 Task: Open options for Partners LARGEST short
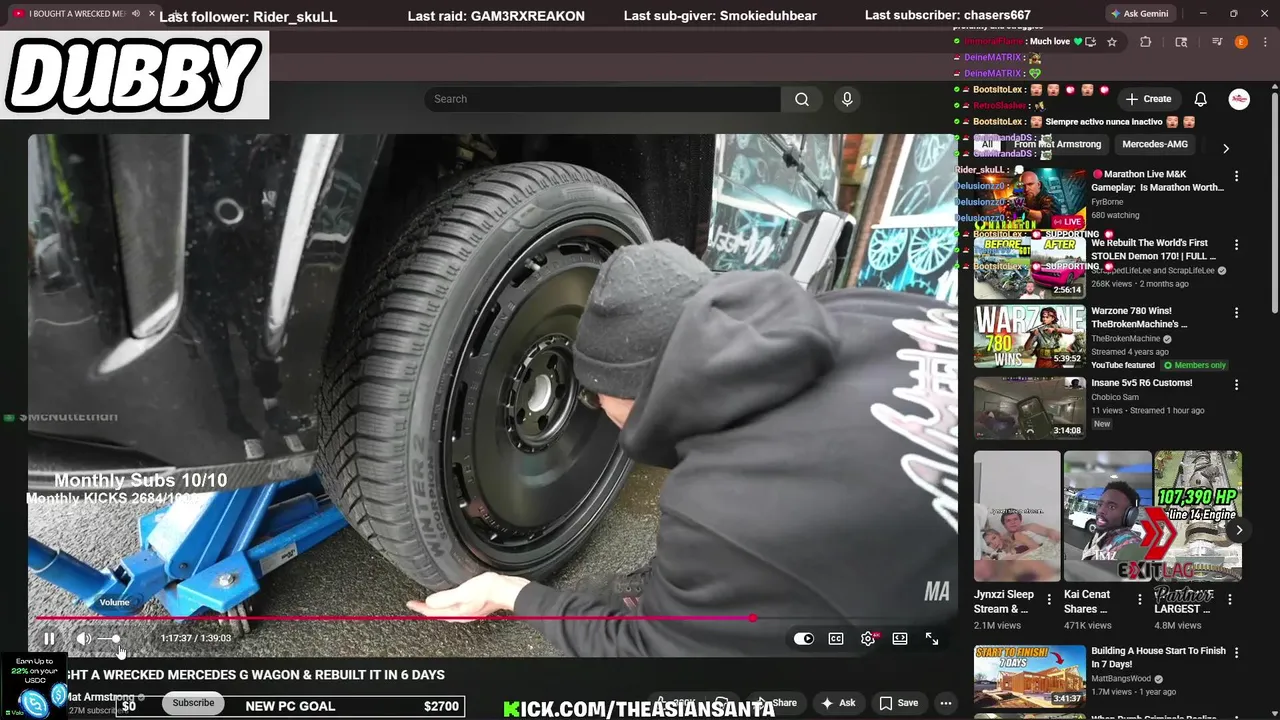1229,599
